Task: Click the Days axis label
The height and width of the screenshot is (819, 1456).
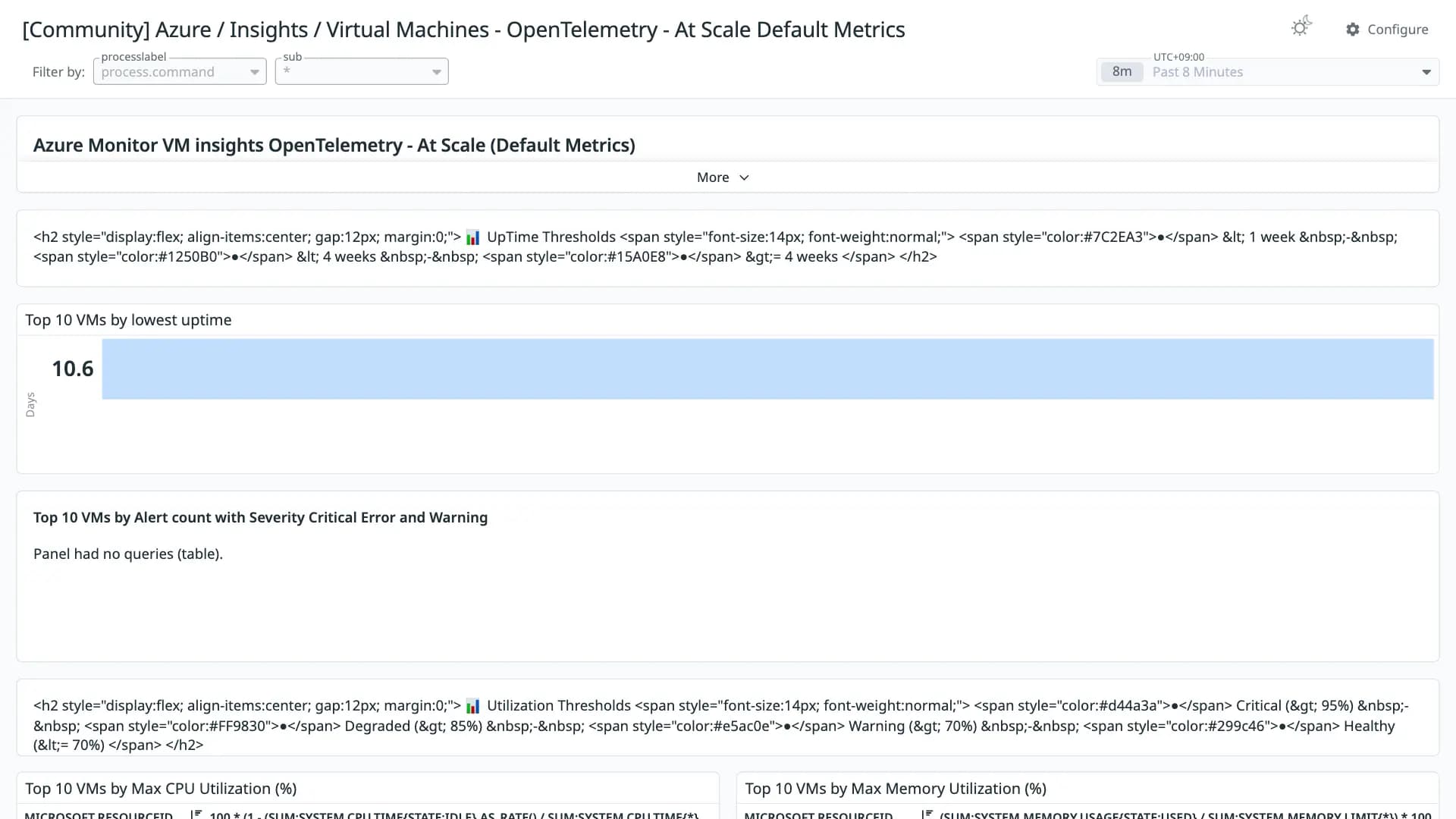Action: tap(30, 405)
